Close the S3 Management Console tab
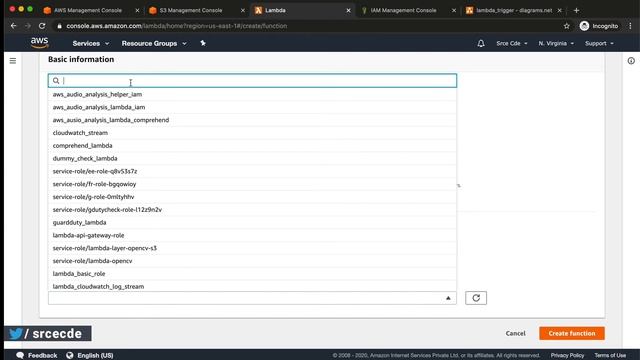Screen dimensions: 640x360 [243, 10]
